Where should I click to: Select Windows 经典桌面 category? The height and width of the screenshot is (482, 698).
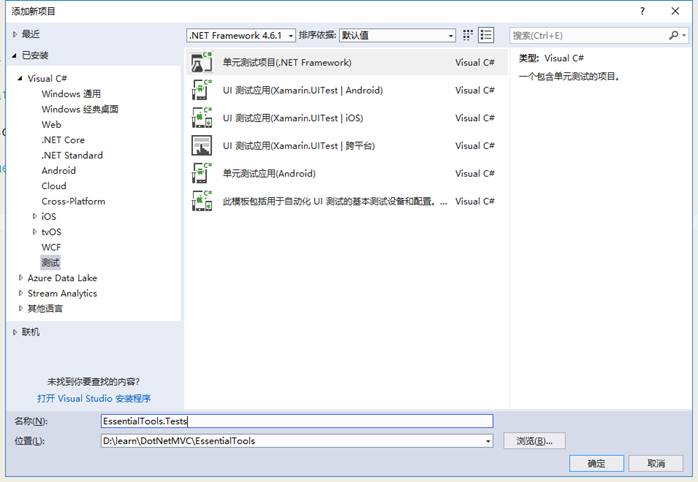click(x=80, y=109)
